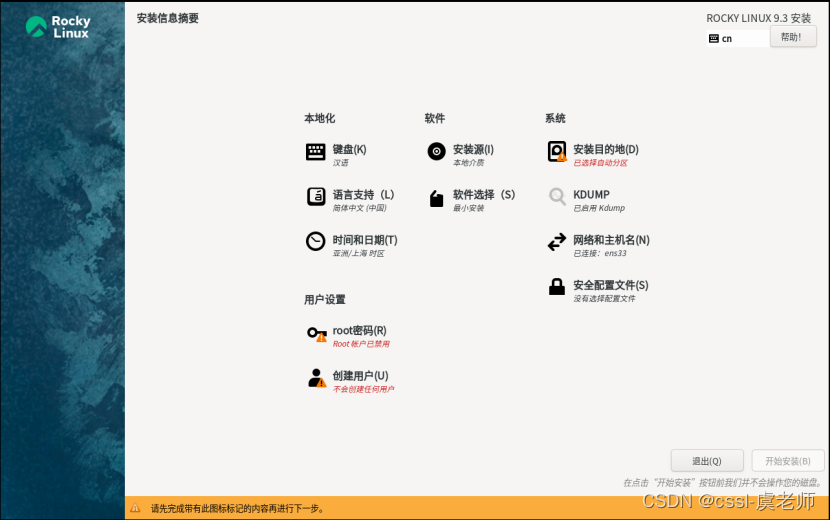Open 安全配置文件(S) label

point(611,285)
